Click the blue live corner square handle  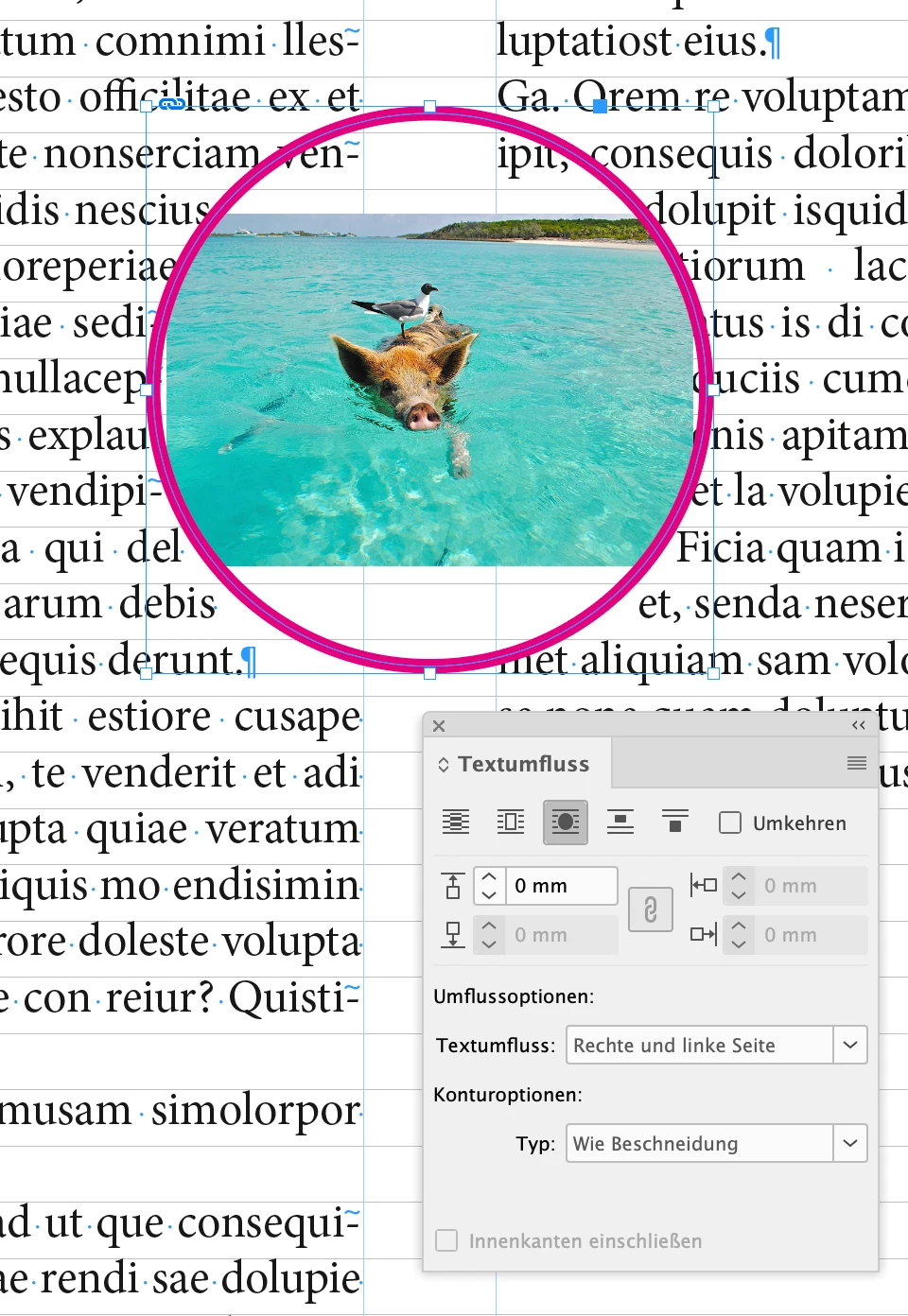(x=600, y=107)
